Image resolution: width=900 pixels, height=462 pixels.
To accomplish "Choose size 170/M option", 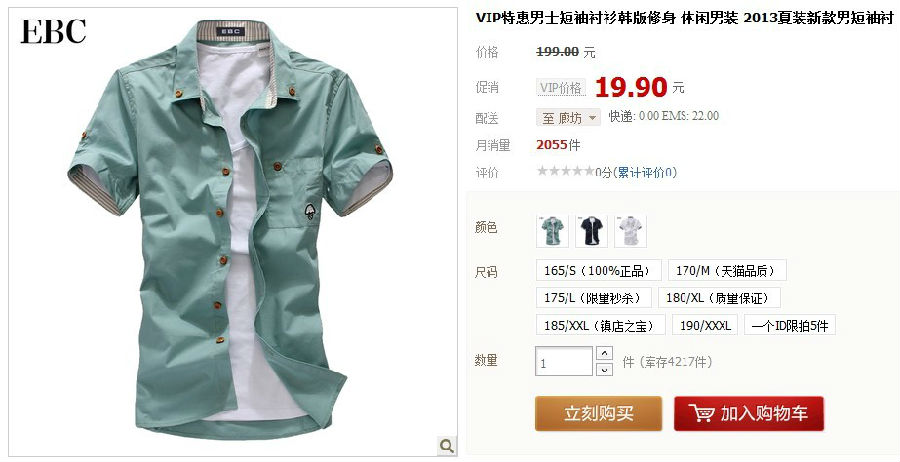I will (727, 270).
